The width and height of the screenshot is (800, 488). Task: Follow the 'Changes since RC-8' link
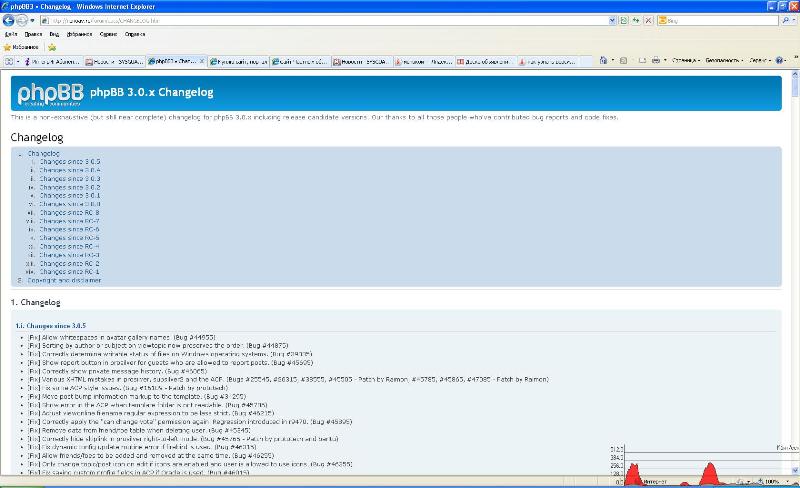76,212
